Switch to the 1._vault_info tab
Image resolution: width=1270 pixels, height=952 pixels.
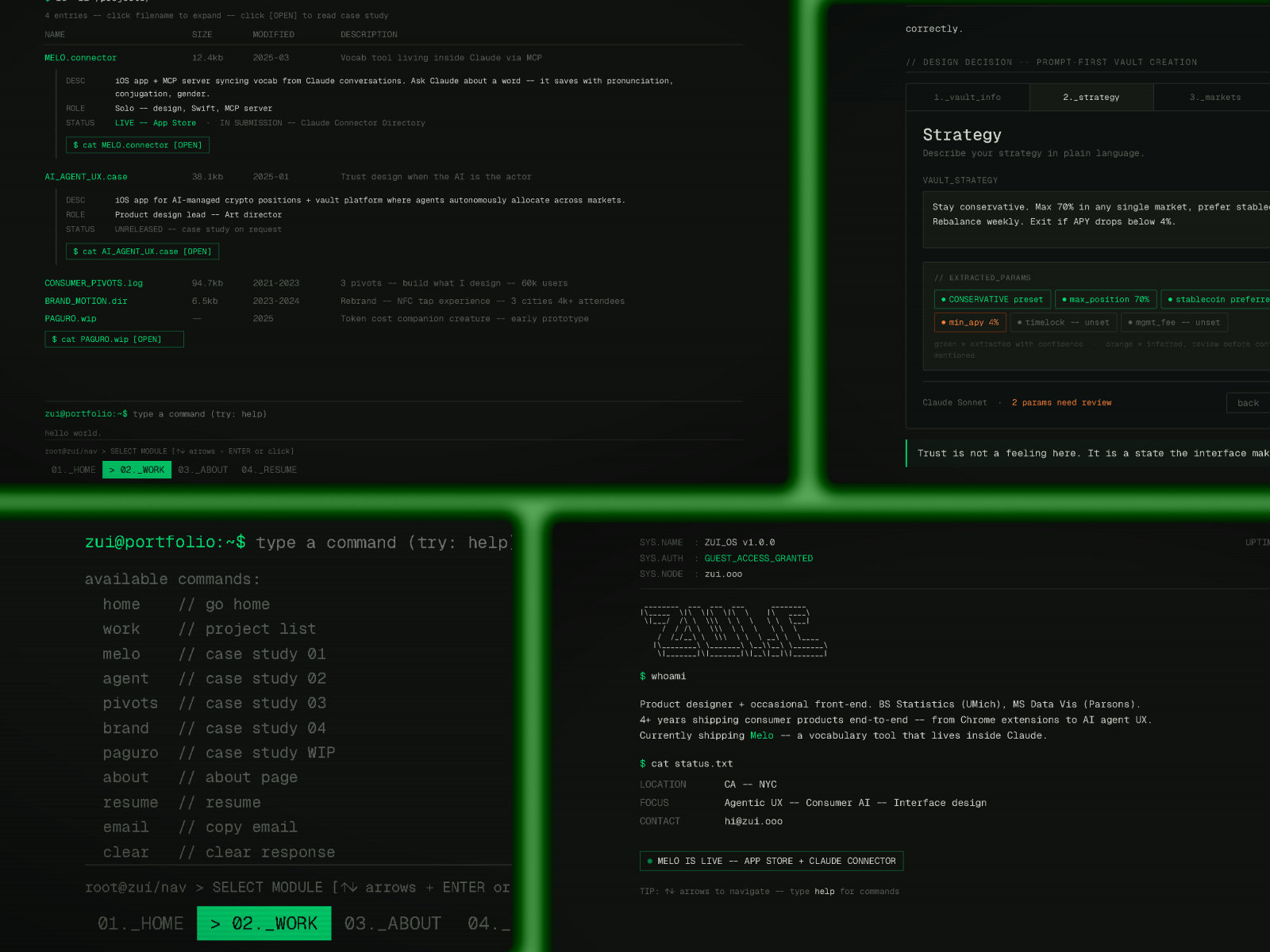tap(967, 98)
